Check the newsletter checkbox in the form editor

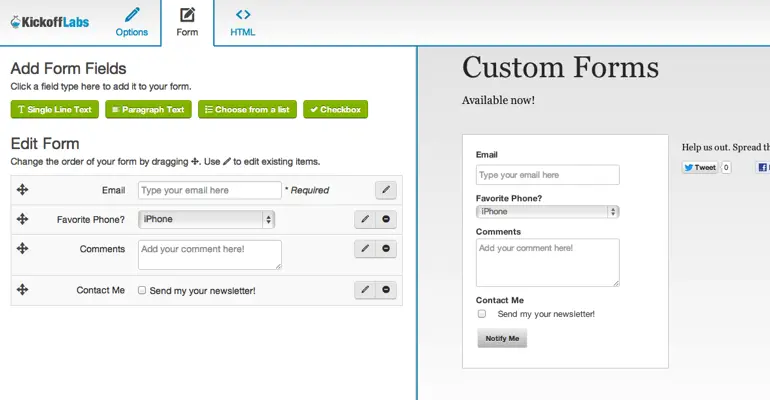[142, 290]
